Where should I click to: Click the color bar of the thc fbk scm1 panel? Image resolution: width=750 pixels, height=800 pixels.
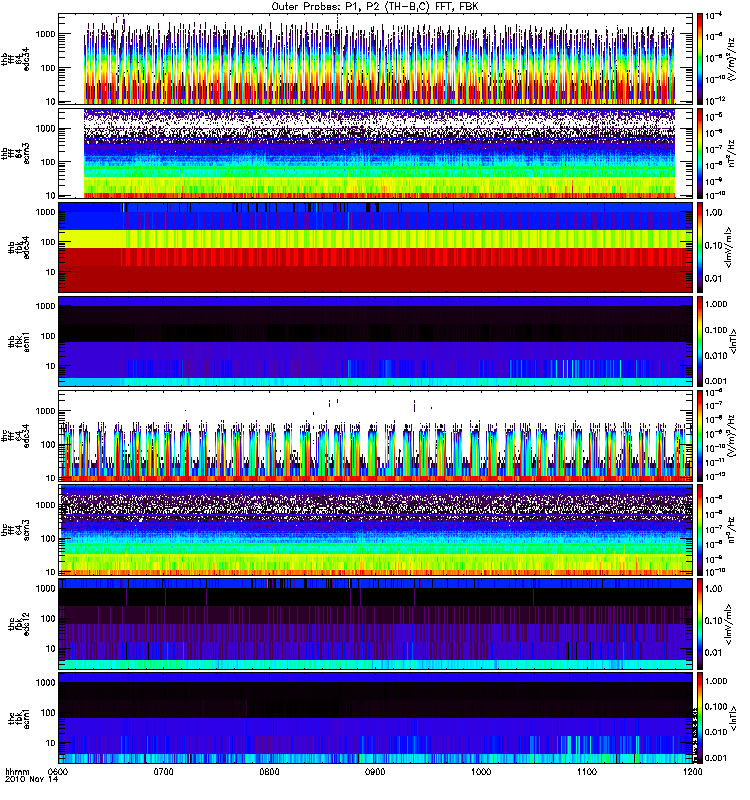pyautogui.click(x=700, y=718)
